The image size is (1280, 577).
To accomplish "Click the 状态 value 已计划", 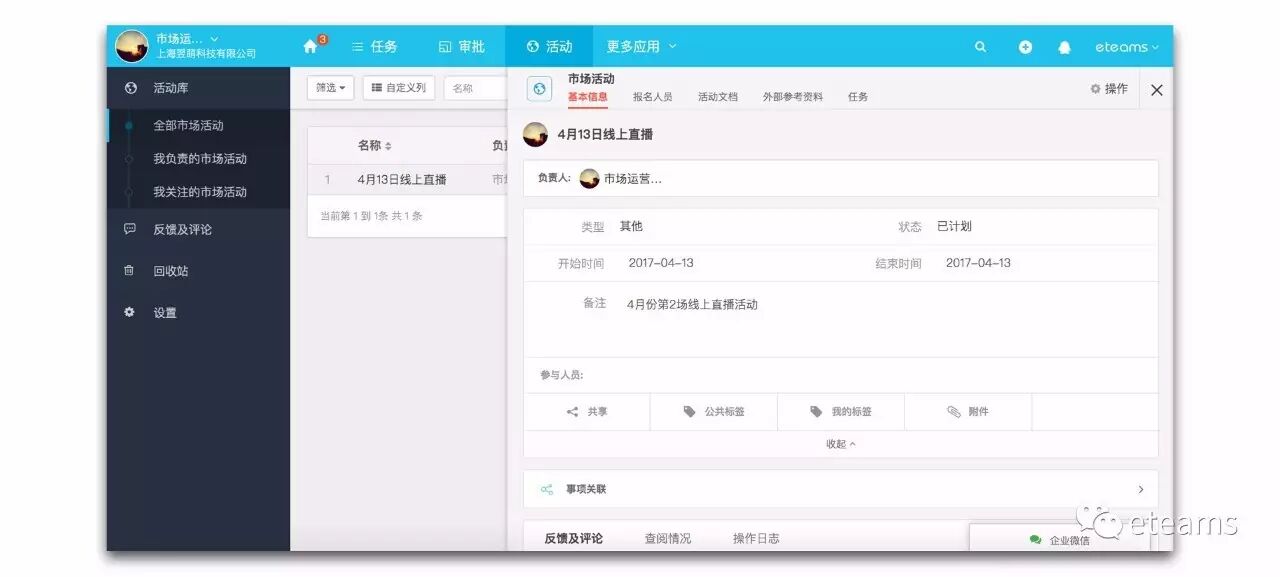I will (x=954, y=226).
